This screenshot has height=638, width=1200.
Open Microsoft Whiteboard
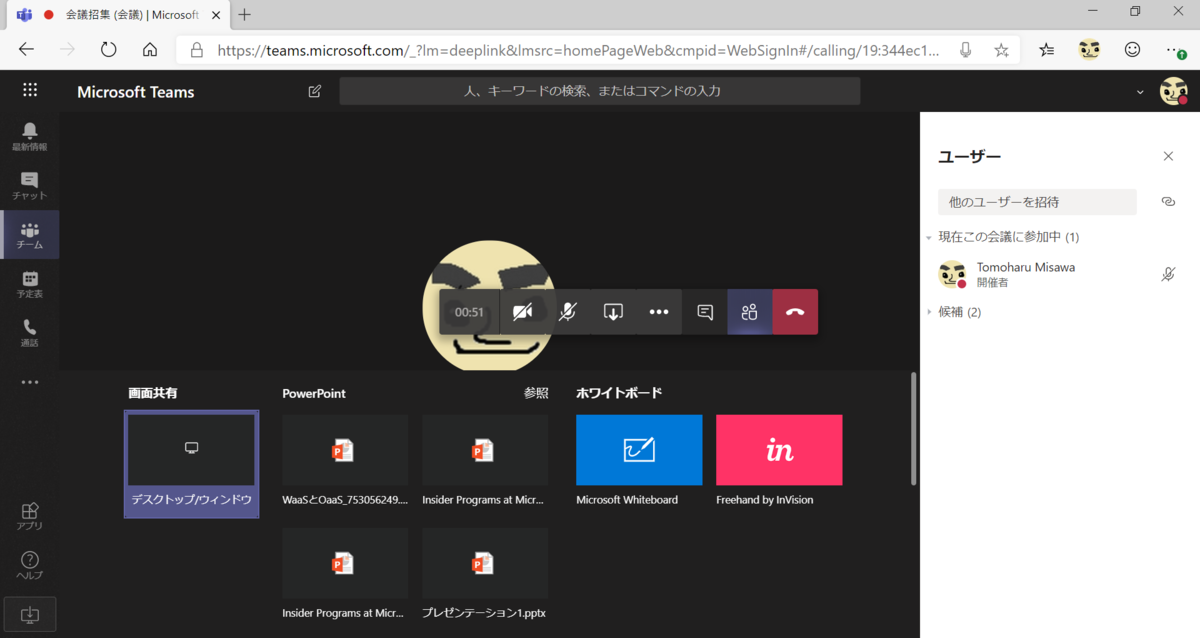[x=639, y=461]
